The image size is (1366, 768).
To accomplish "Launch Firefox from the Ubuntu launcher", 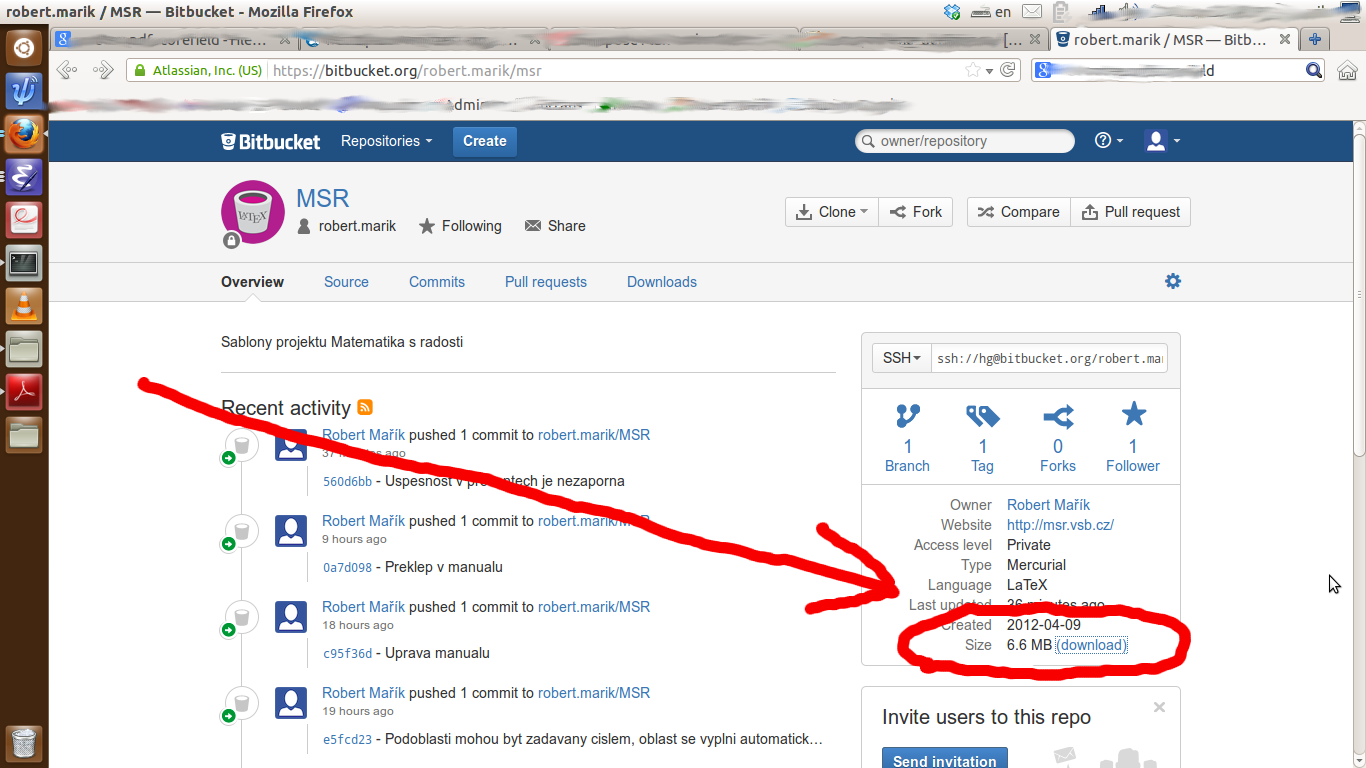I will coord(24,134).
